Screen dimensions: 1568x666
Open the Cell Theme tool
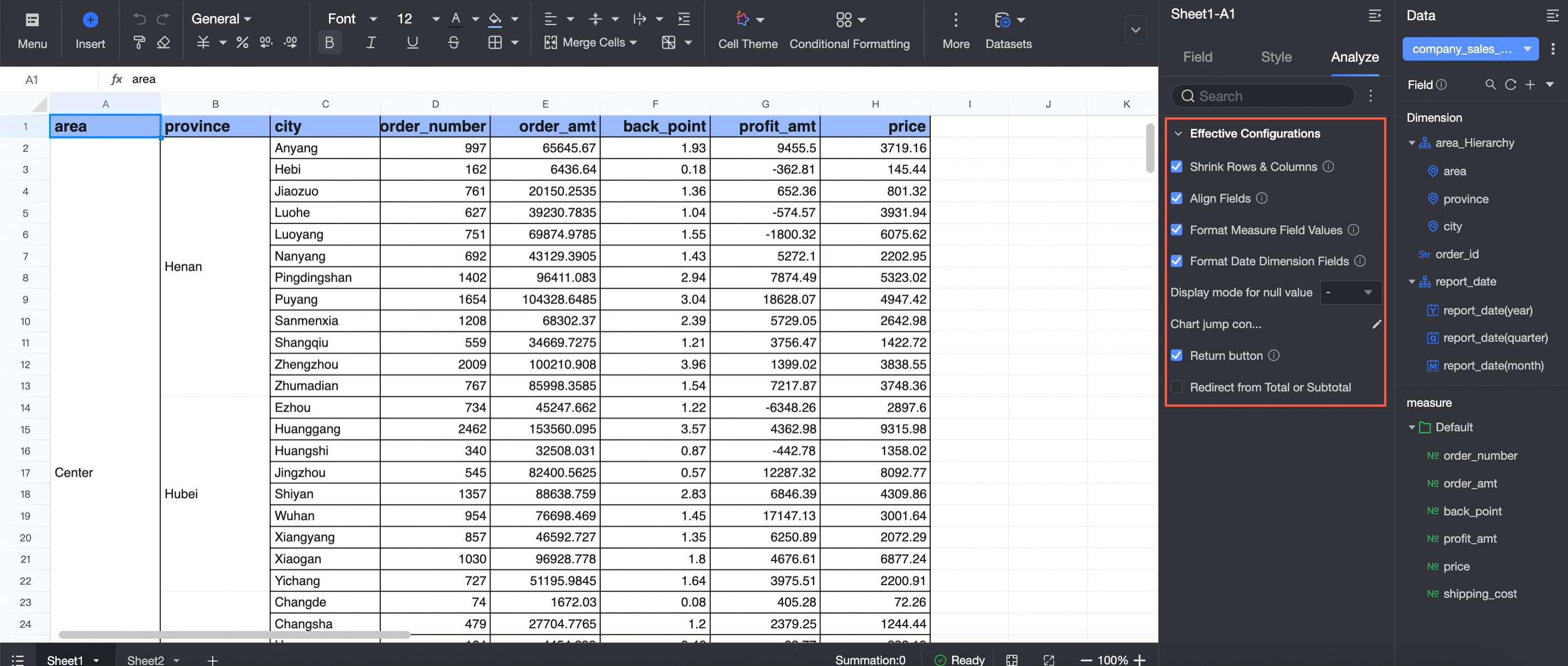pos(747,31)
